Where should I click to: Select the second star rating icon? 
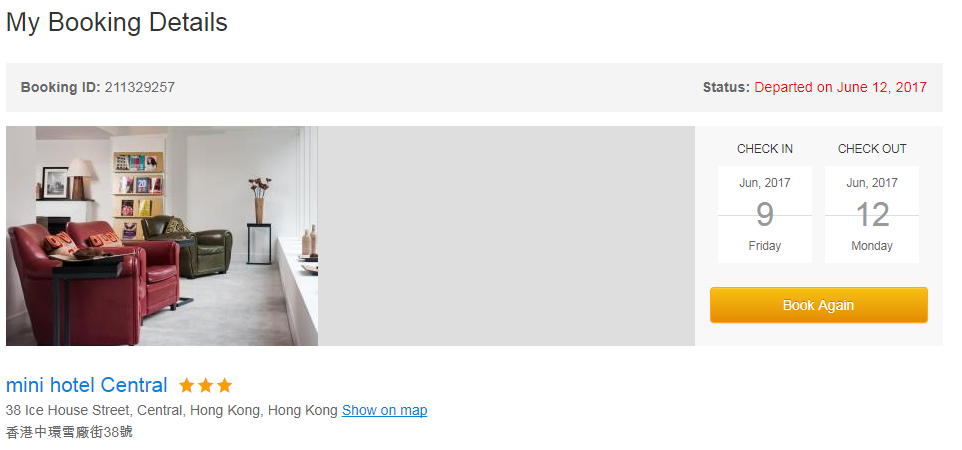click(206, 386)
